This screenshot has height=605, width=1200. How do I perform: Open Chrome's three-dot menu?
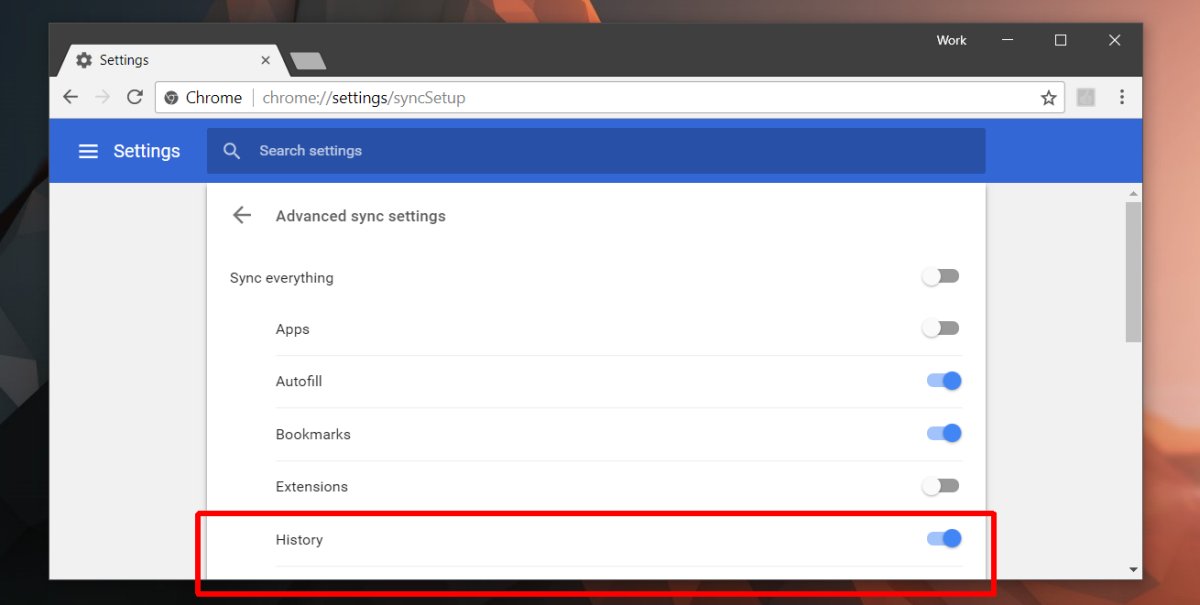point(1122,97)
